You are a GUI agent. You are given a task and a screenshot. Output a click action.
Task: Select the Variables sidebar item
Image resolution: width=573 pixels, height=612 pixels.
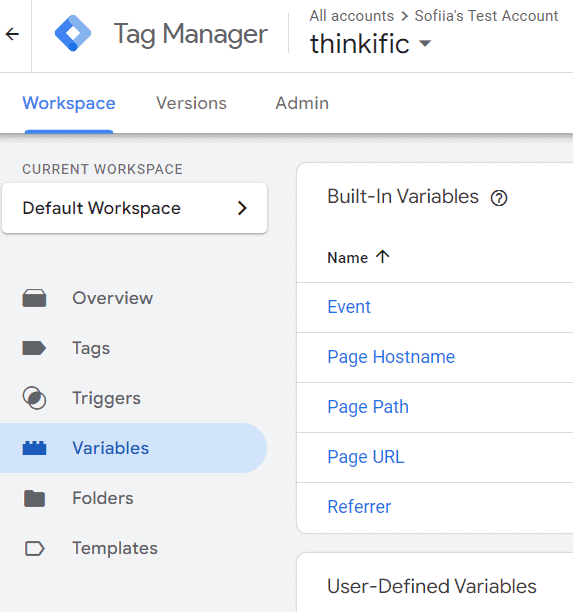(x=133, y=448)
